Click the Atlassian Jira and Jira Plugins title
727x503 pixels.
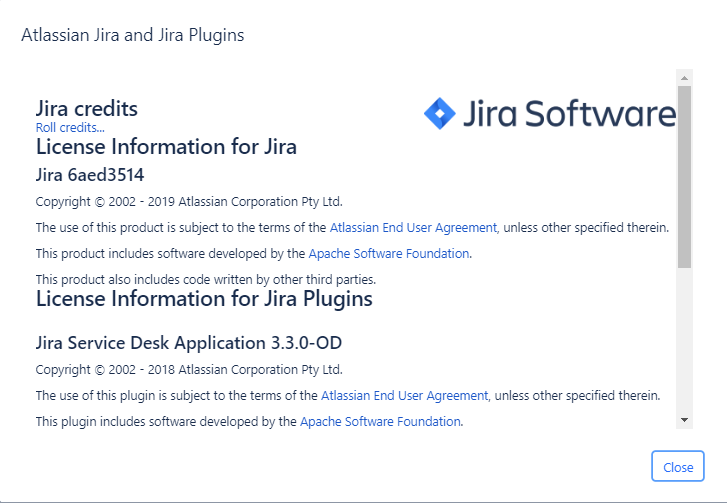133,35
